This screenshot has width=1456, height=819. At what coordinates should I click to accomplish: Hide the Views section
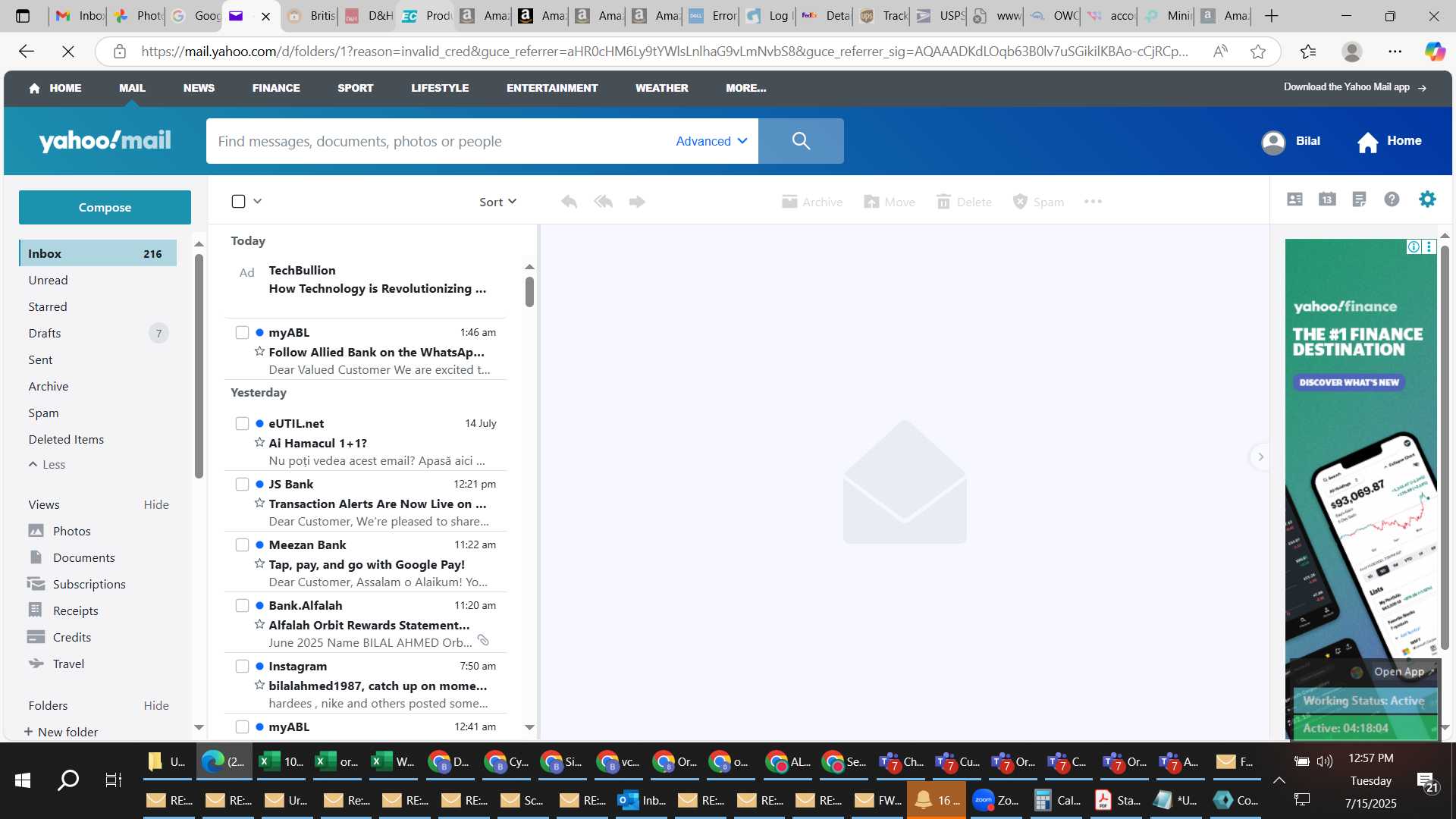point(156,505)
